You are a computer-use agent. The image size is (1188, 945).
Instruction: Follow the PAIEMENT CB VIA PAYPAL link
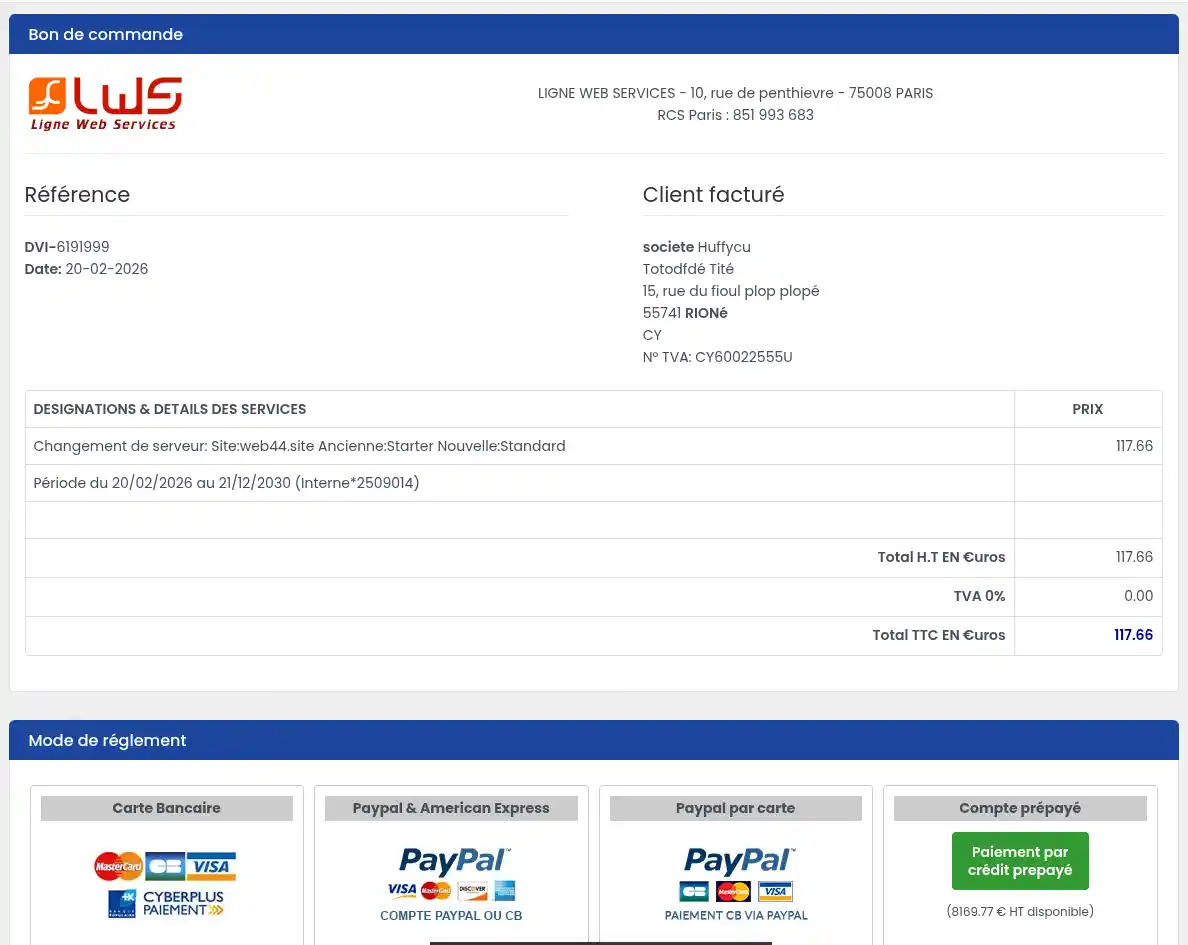tap(736, 915)
